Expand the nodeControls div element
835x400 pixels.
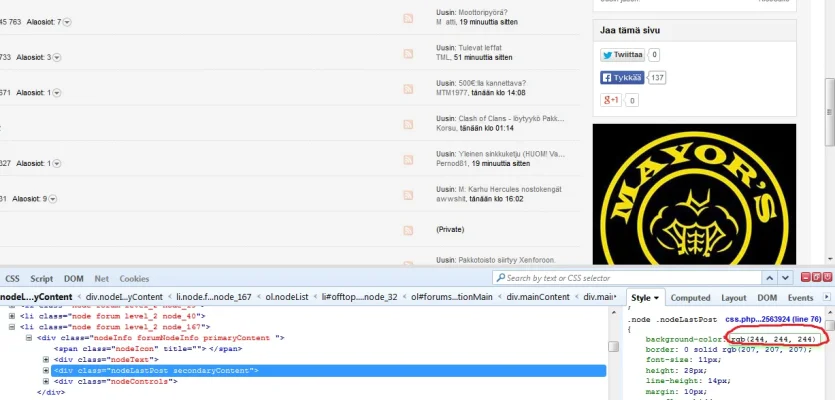[47, 382]
